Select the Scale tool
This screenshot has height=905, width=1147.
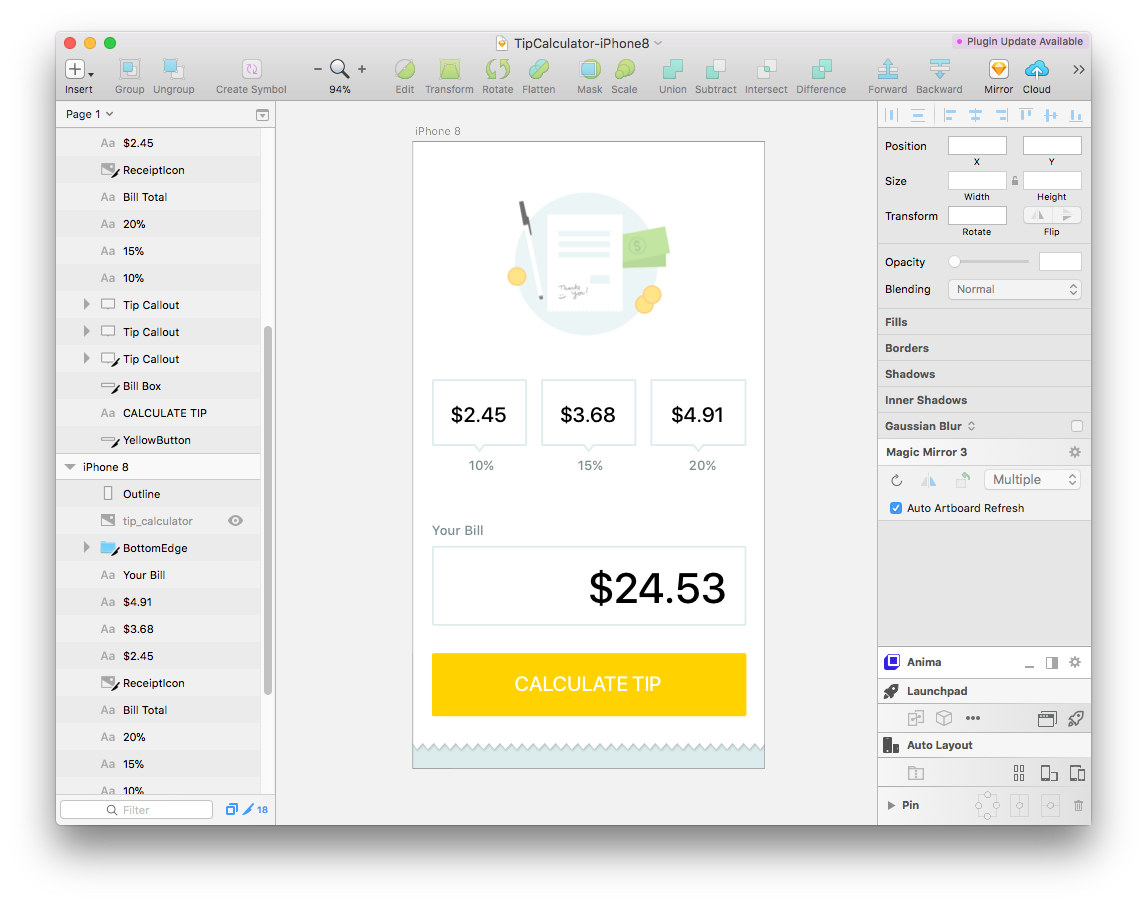[624, 70]
